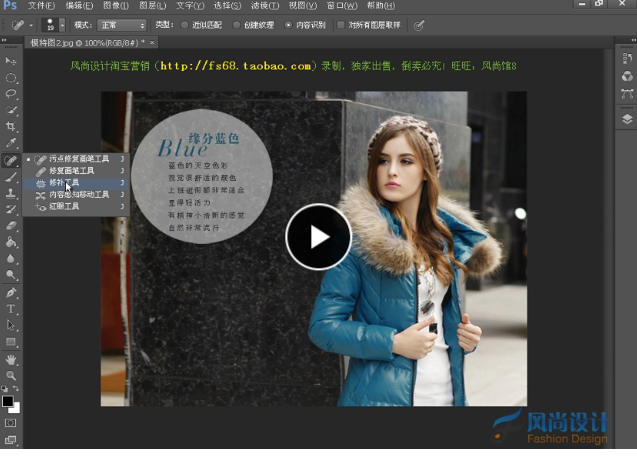
Task: Select the Rectangle shape tool
Action: click(x=11, y=342)
